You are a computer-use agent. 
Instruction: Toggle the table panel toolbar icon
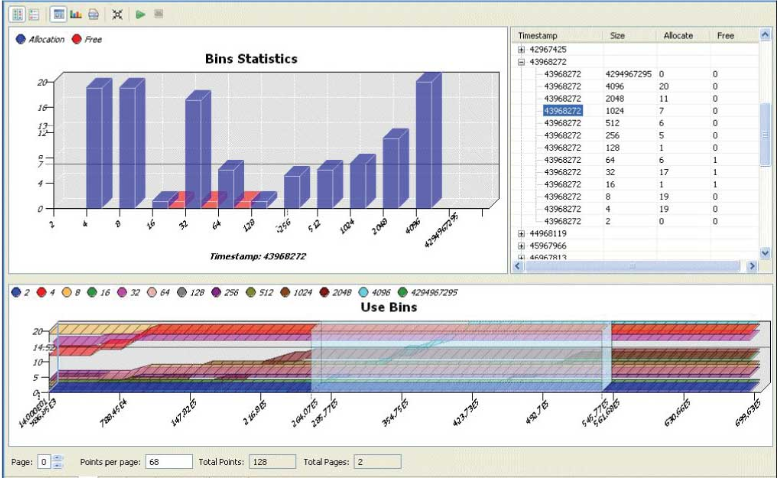pos(59,15)
